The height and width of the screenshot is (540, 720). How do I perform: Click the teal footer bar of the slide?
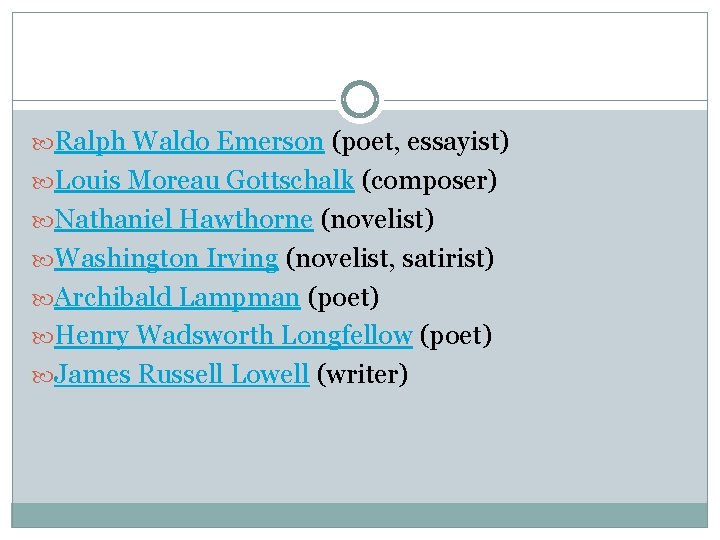[360, 514]
